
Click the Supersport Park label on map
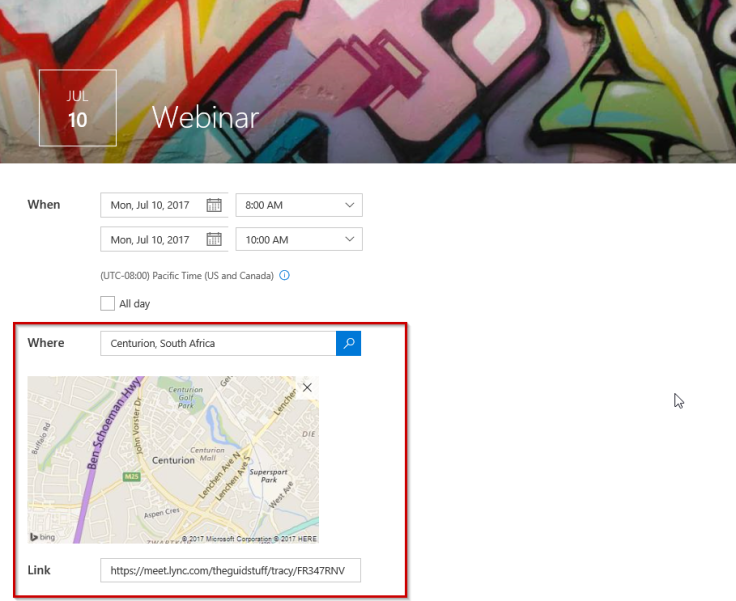coord(268,476)
